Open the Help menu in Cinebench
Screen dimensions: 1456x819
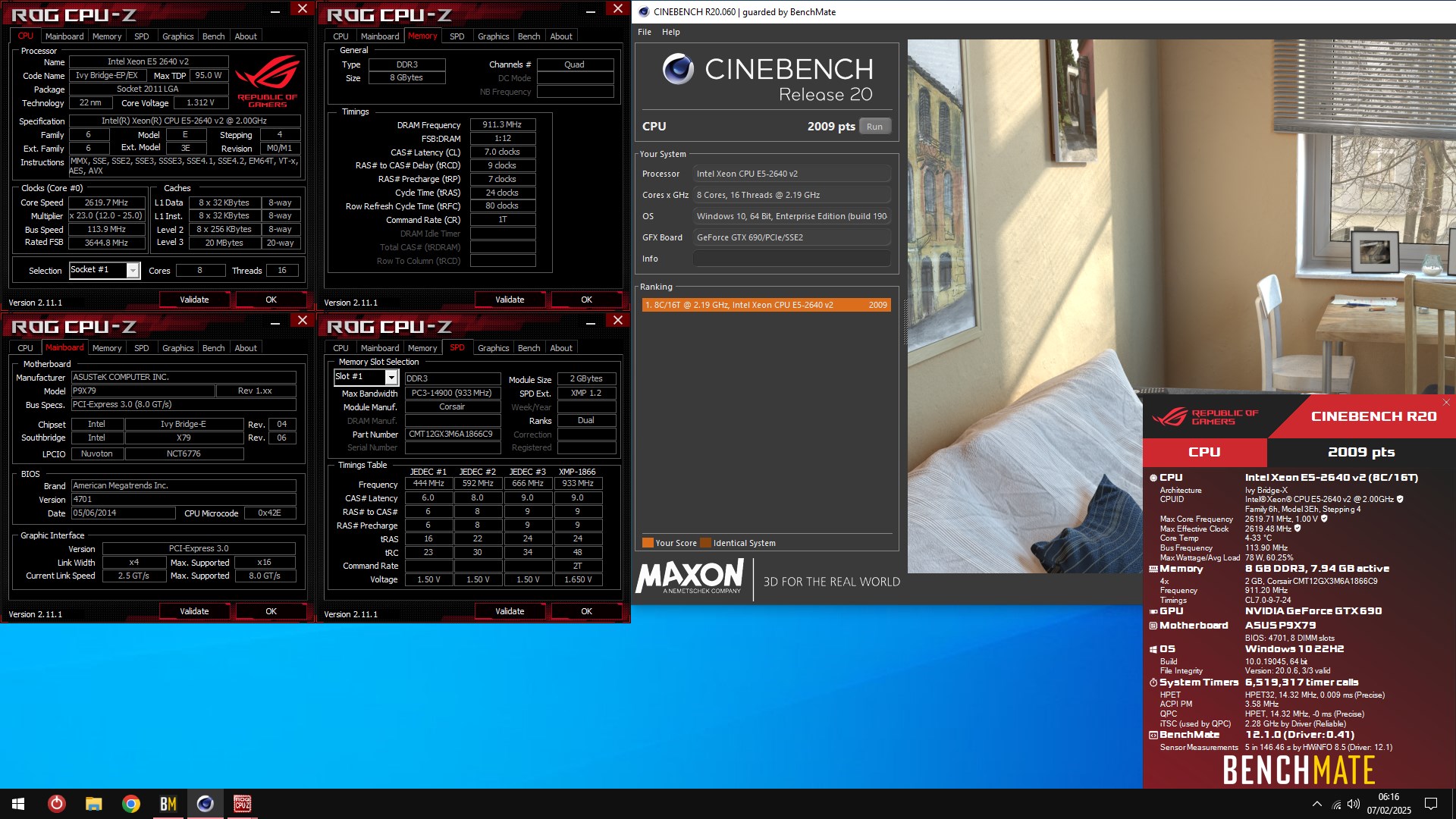click(x=670, y=32)
